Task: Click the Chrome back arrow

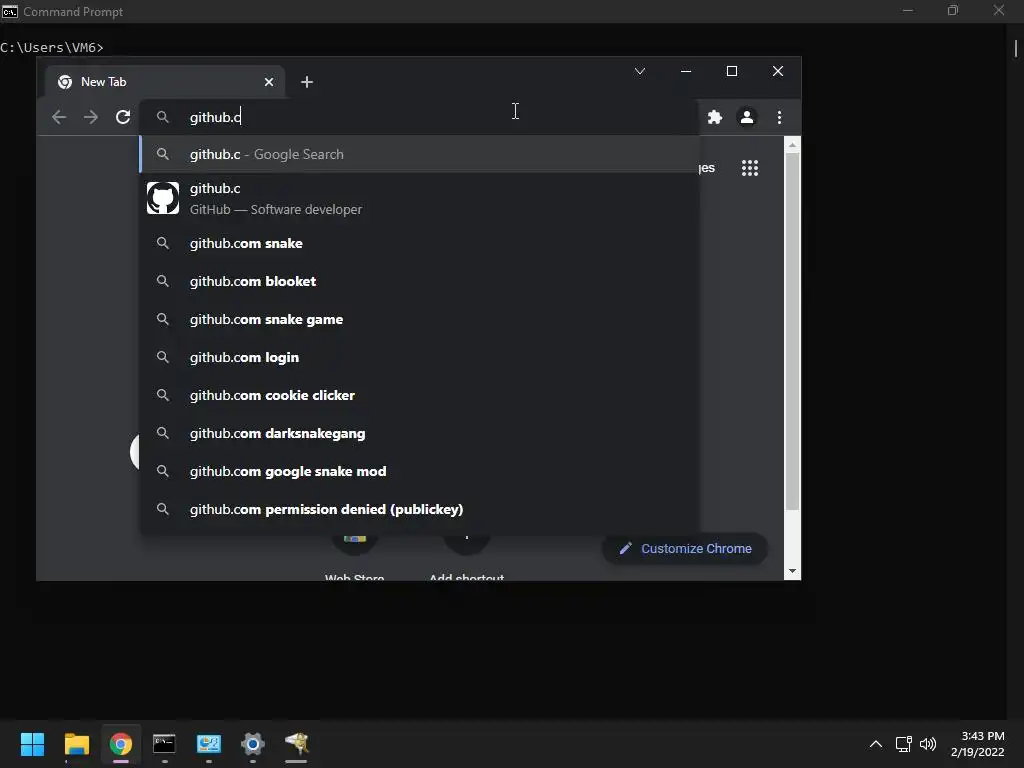Action: coord(59,117)
